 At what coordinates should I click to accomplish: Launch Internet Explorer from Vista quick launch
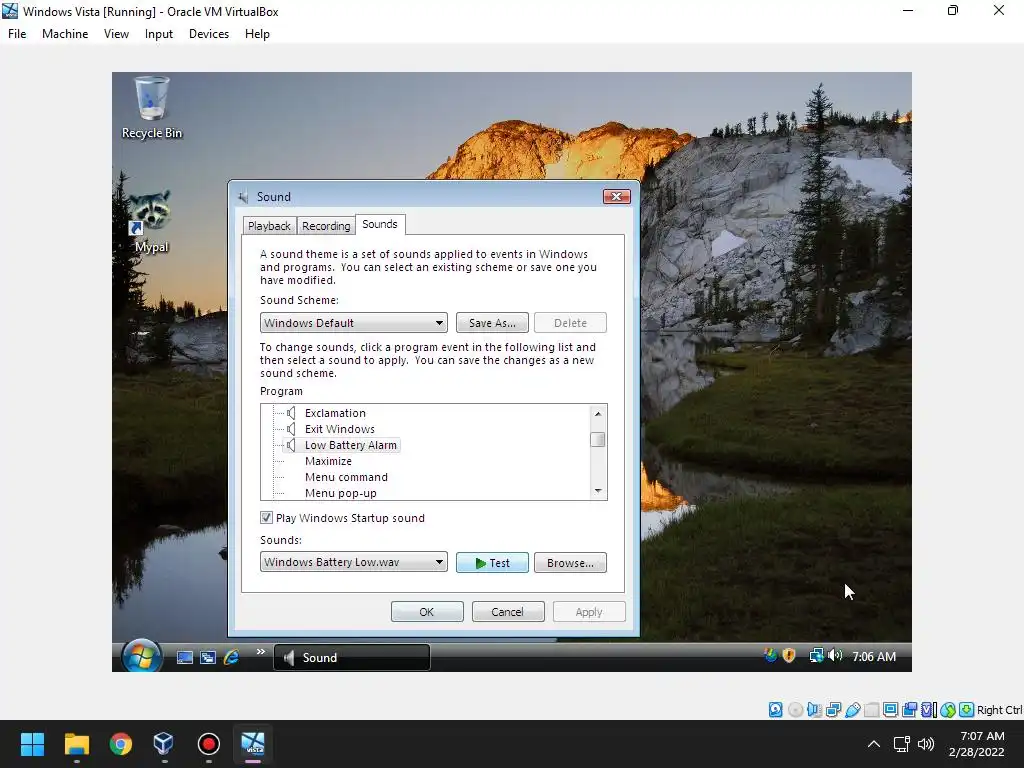click(x=231, y=657)
